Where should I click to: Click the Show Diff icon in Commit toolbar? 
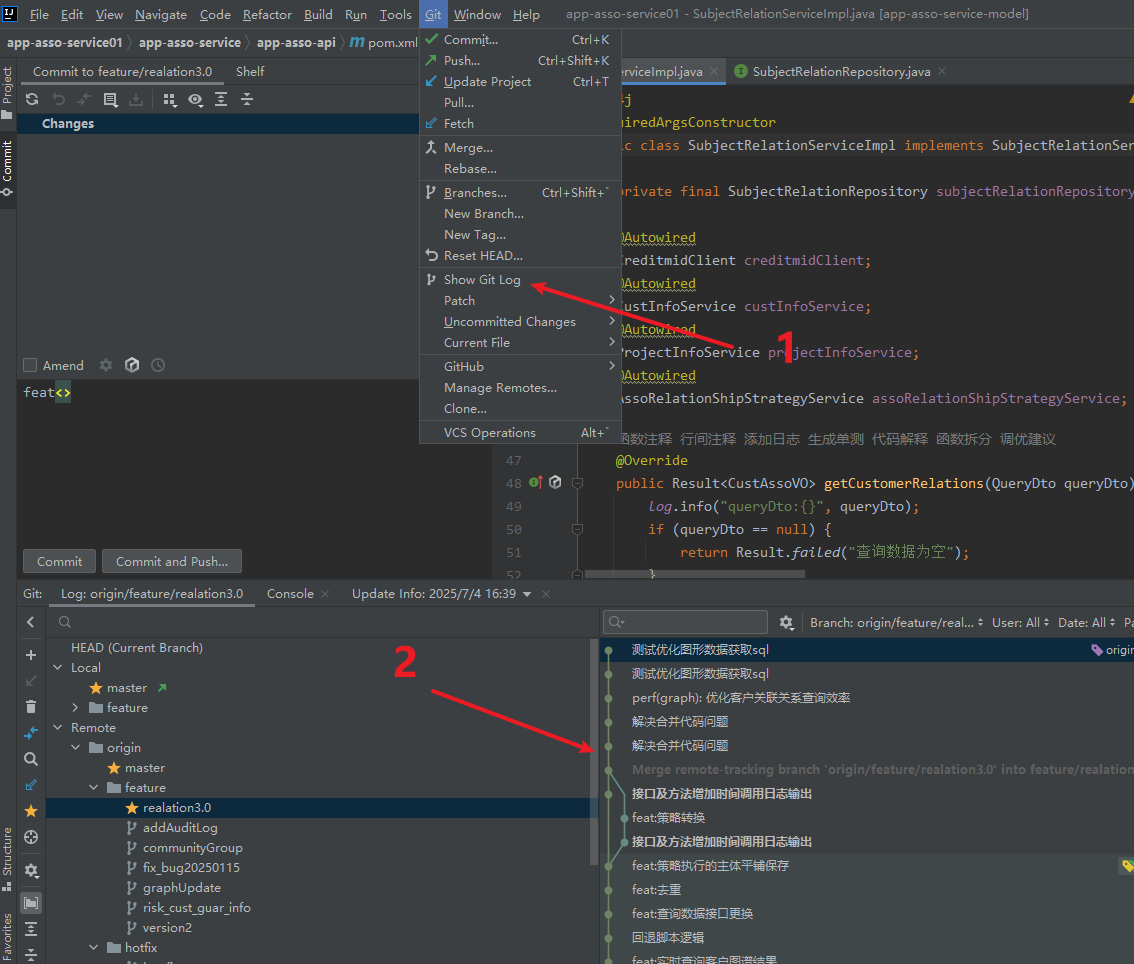84,100
